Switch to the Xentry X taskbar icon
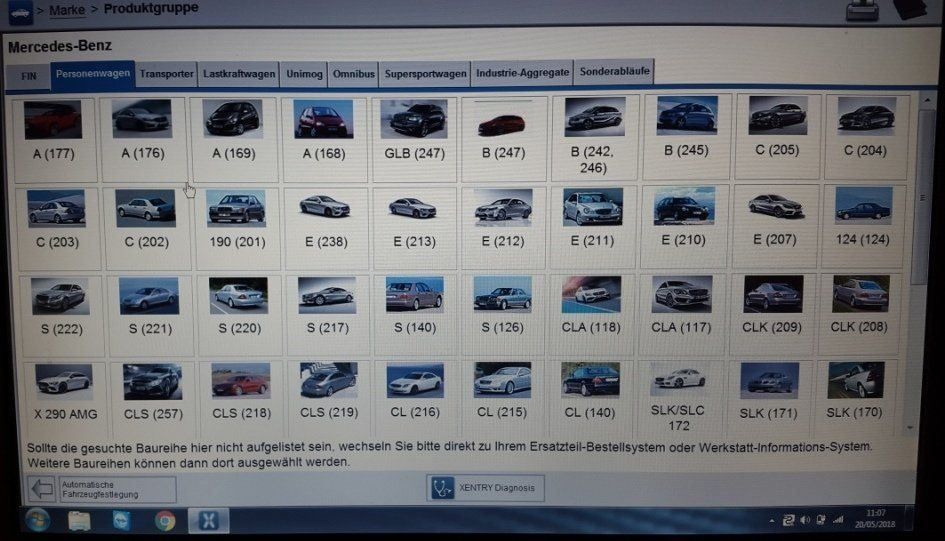This screenshot has width=945, height=541. point(208,520)
